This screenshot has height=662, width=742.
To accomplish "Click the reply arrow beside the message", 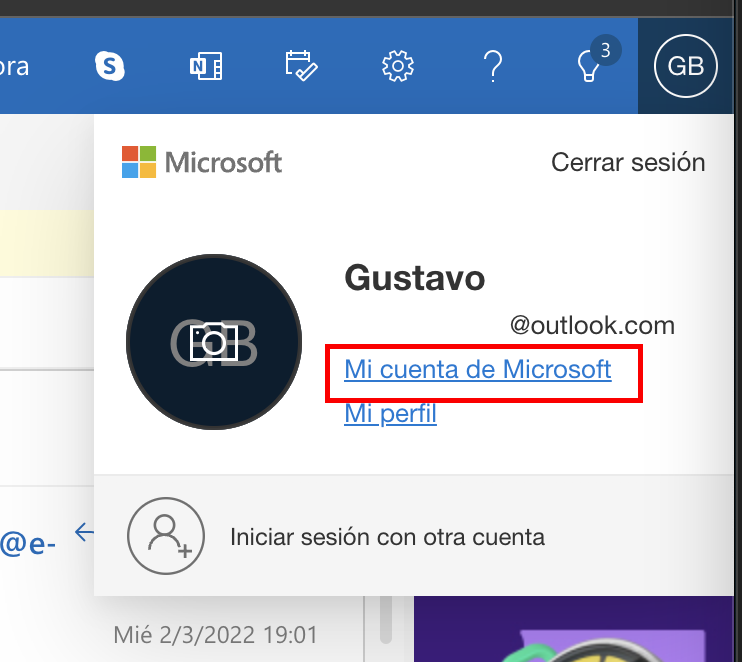I will click(x=84, y=533).
